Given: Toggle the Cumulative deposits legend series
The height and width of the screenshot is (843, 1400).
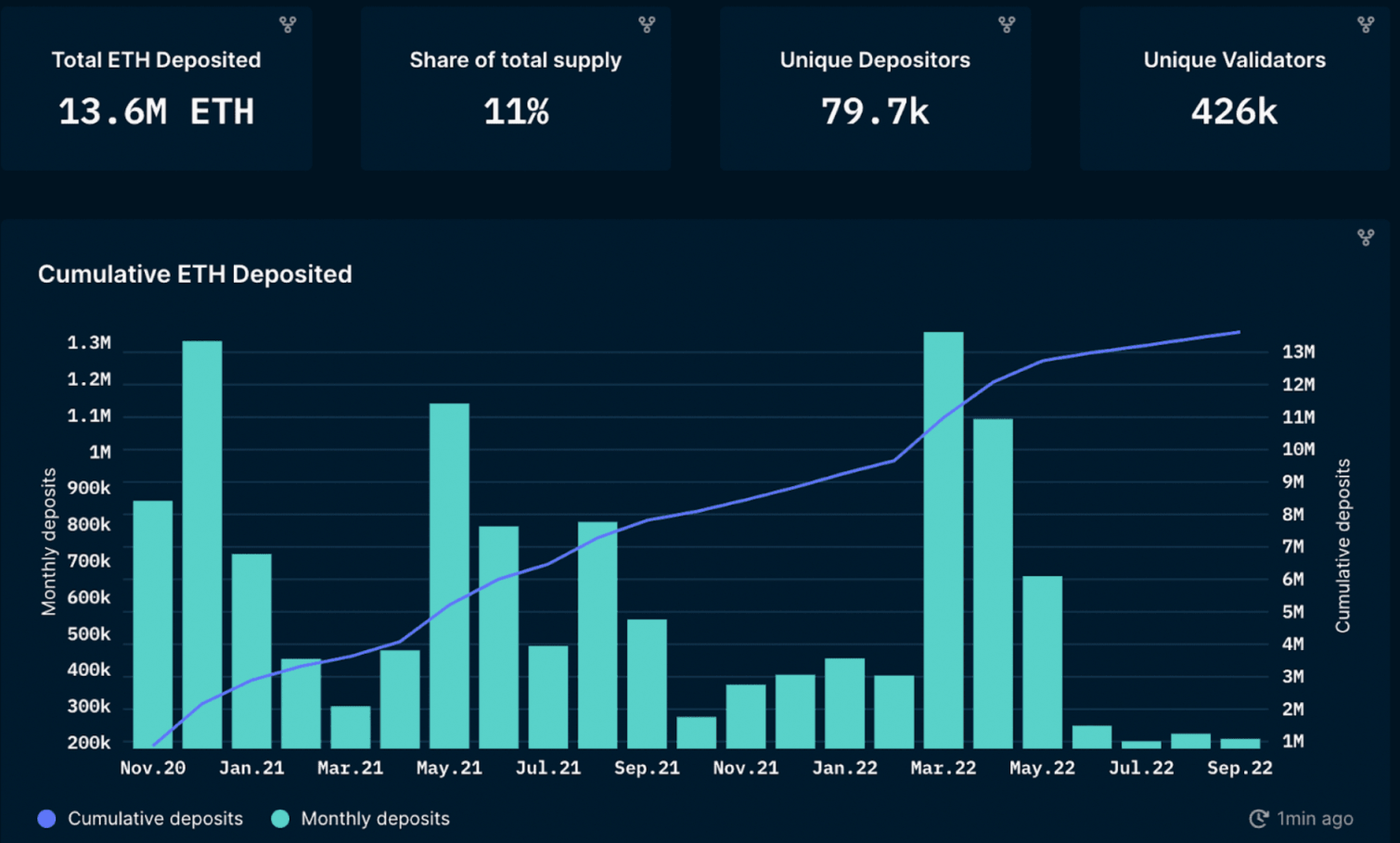Looking at the screenshot, I should tap(155, 819).
